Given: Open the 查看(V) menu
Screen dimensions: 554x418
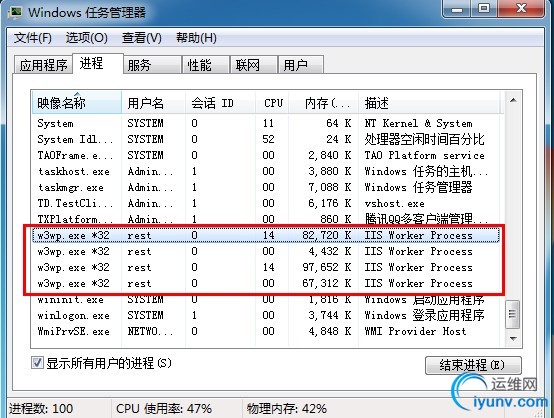Looking at the screenshot, I should pyautogui.click(x=142, y=38).
